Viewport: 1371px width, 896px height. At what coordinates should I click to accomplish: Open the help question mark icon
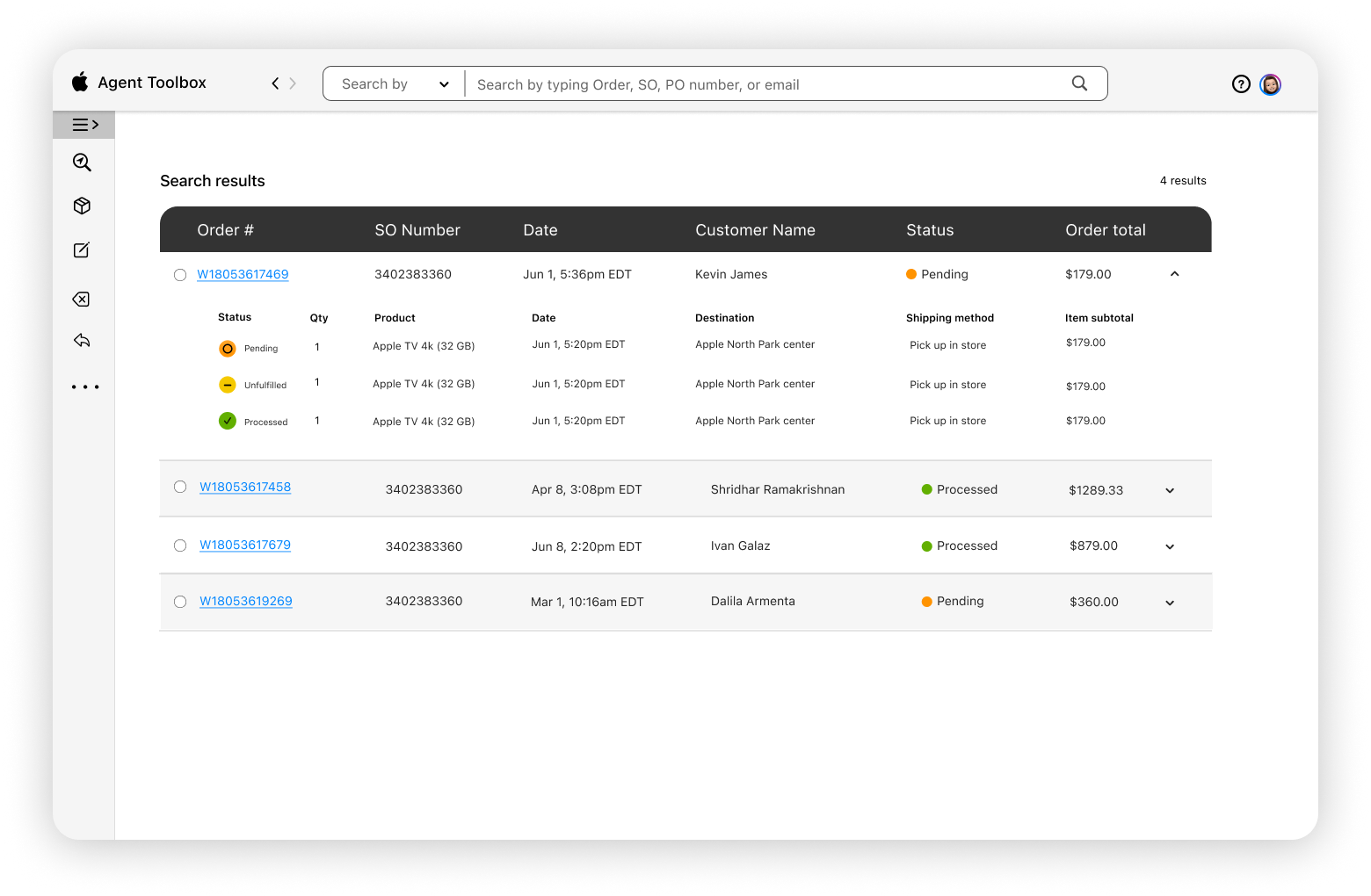click(1241, 84)
